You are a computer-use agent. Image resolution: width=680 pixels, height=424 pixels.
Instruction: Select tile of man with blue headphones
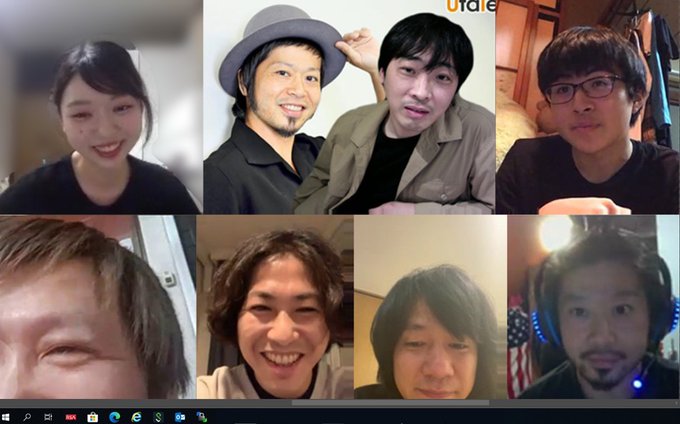pos(594,307)
